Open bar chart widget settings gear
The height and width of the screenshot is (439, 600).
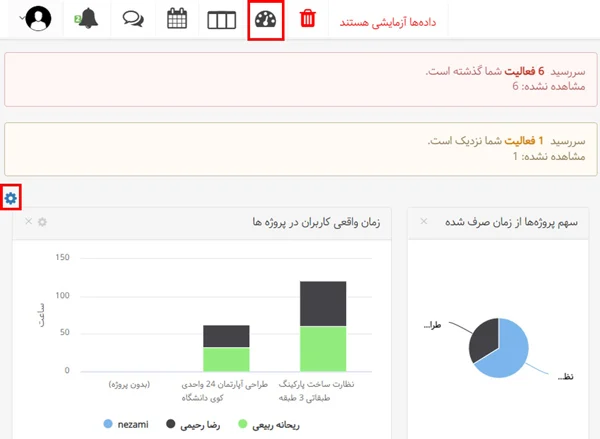click(x=42, y=222)
